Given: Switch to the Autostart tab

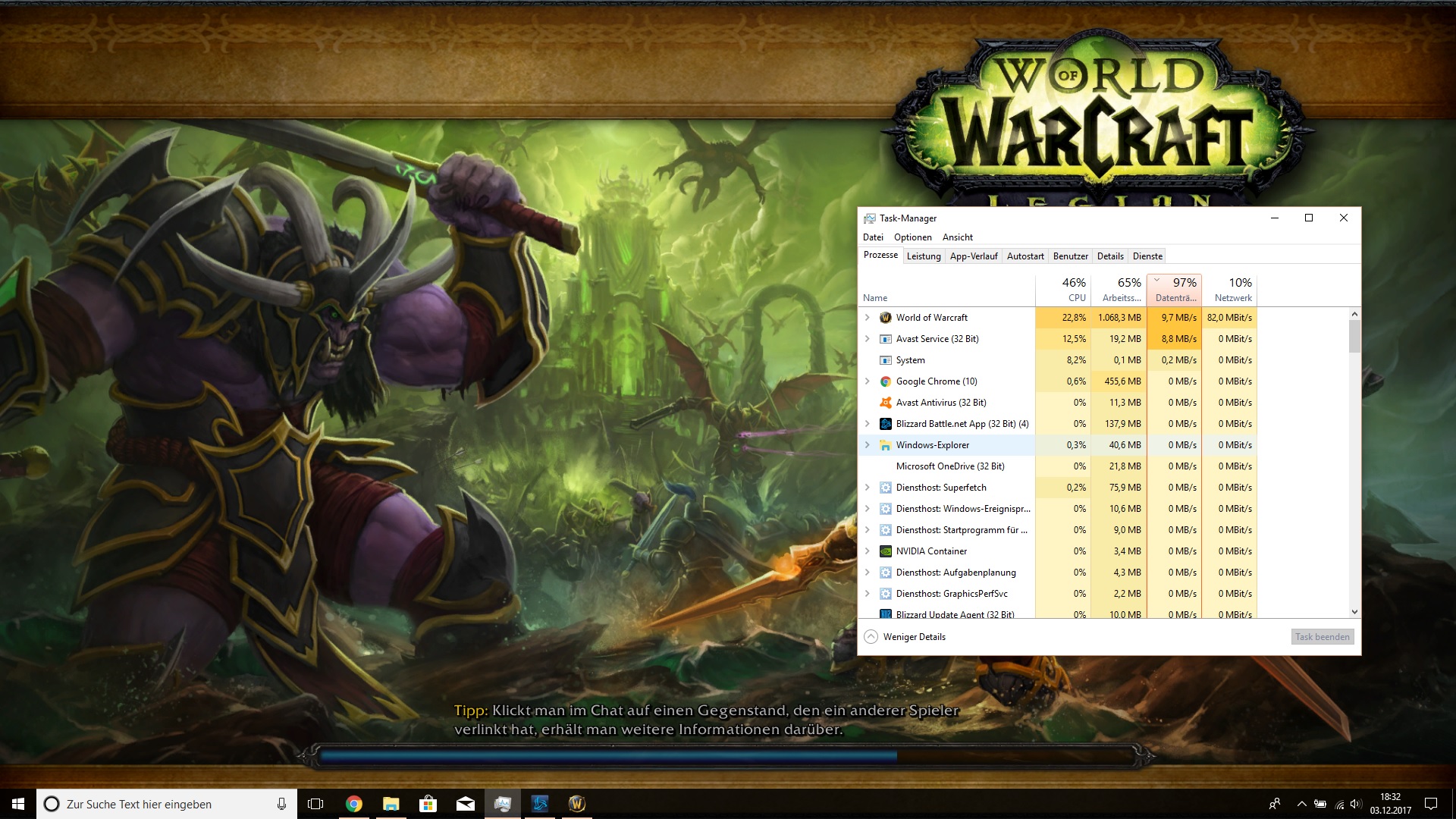Looking at the screenshot, I should click(x=1025, y=256).
